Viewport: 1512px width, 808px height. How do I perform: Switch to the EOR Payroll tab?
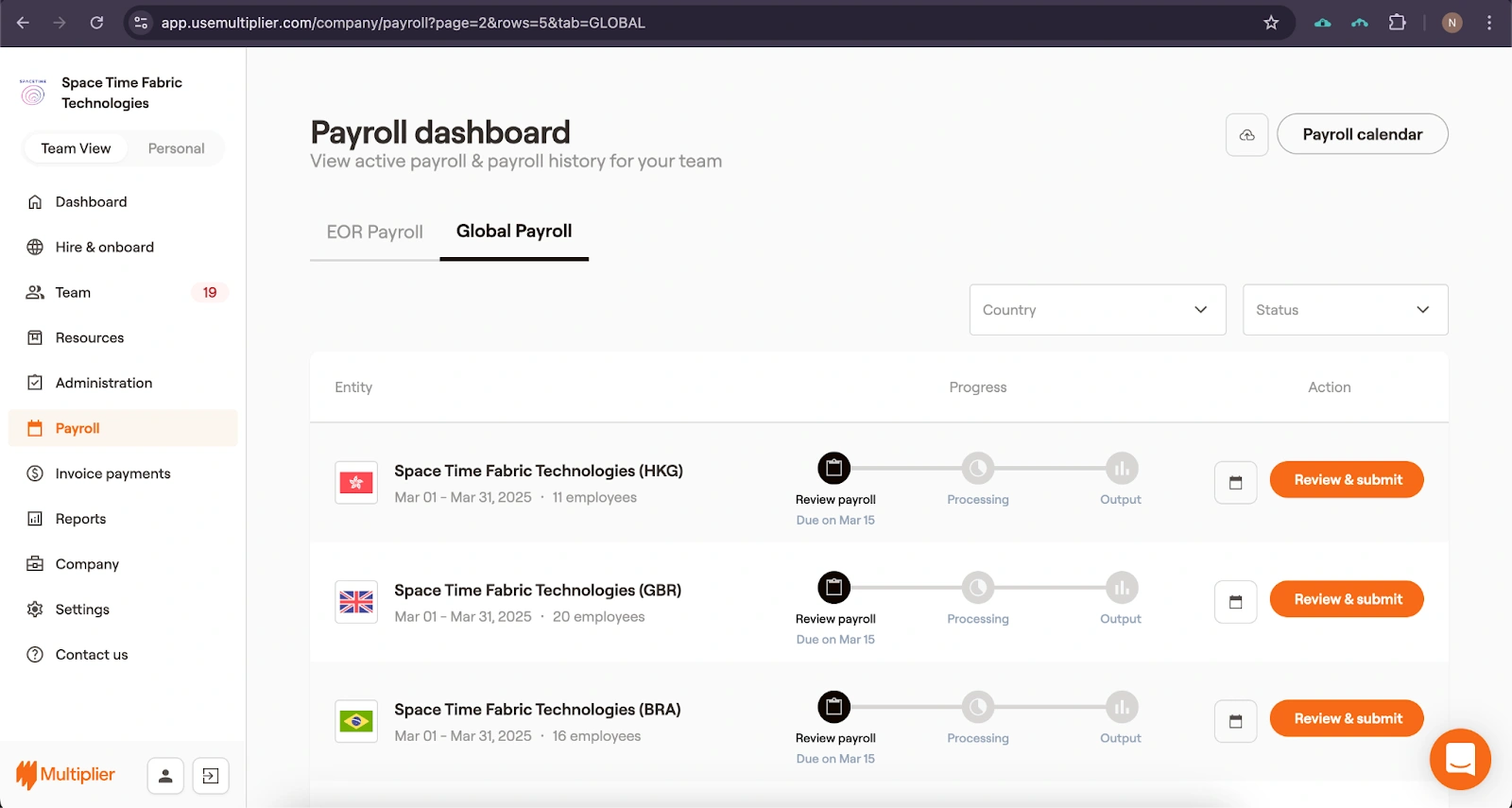click(374, 232)
